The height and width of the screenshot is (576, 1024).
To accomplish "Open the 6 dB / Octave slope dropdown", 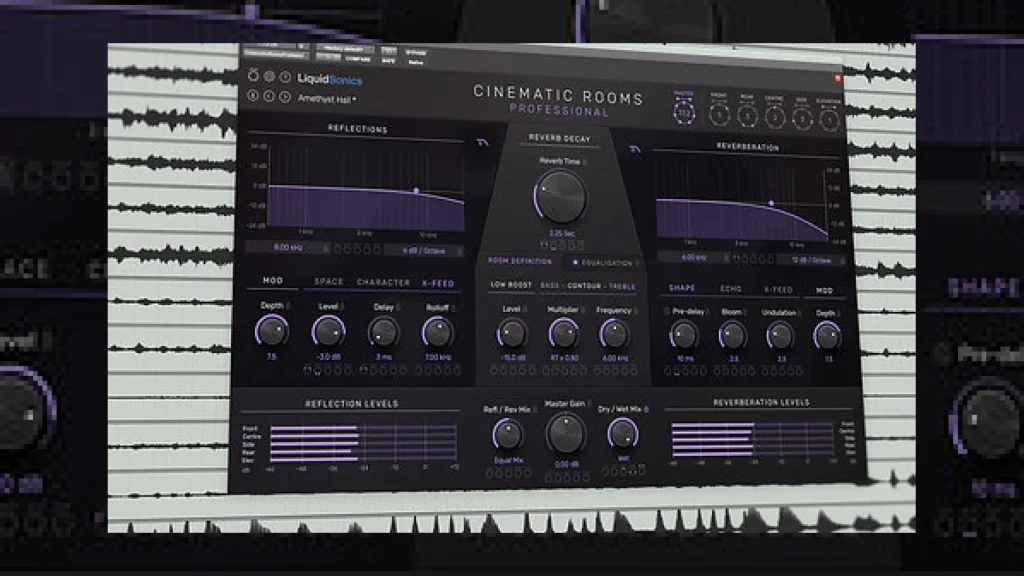I will point(424,251).
